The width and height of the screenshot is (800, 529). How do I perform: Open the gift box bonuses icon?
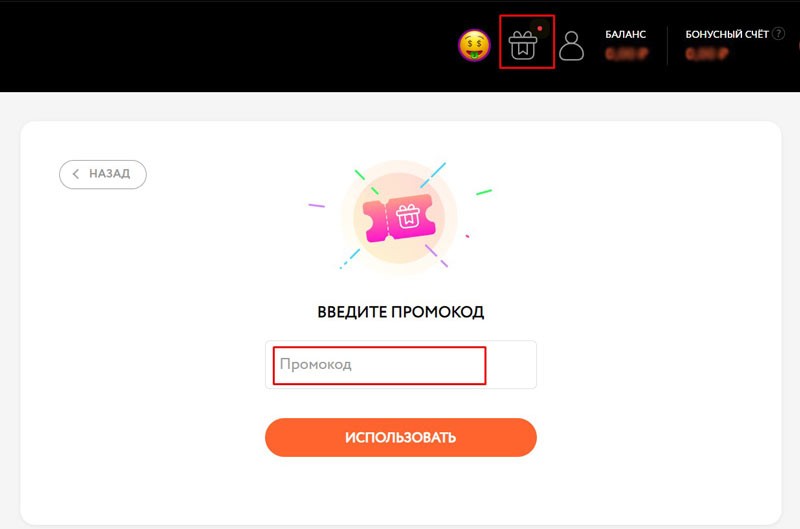pyautogui.click(x=522, y=45)
